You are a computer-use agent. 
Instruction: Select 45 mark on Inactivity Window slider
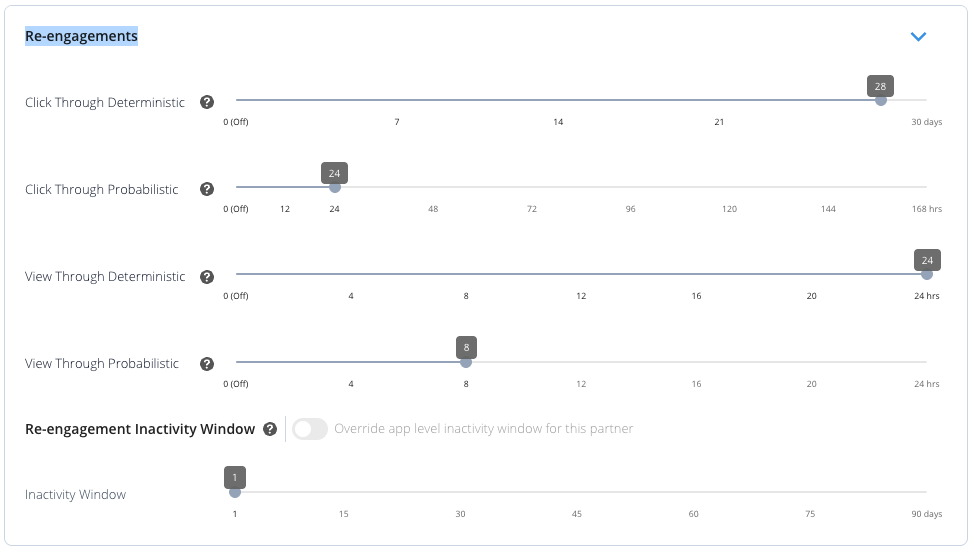coord(577,491)
